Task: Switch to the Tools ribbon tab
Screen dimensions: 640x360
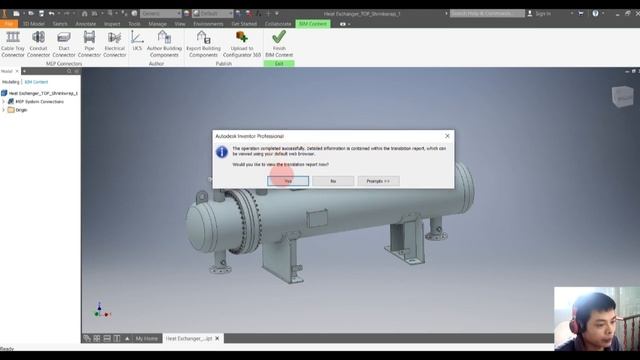Action: [x=134, y=24]
